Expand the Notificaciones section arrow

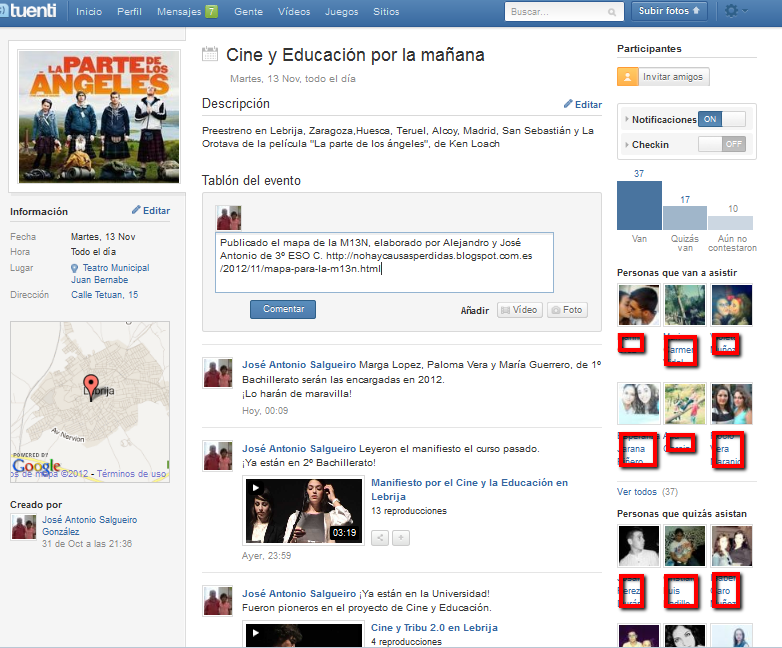click(626, 119)
